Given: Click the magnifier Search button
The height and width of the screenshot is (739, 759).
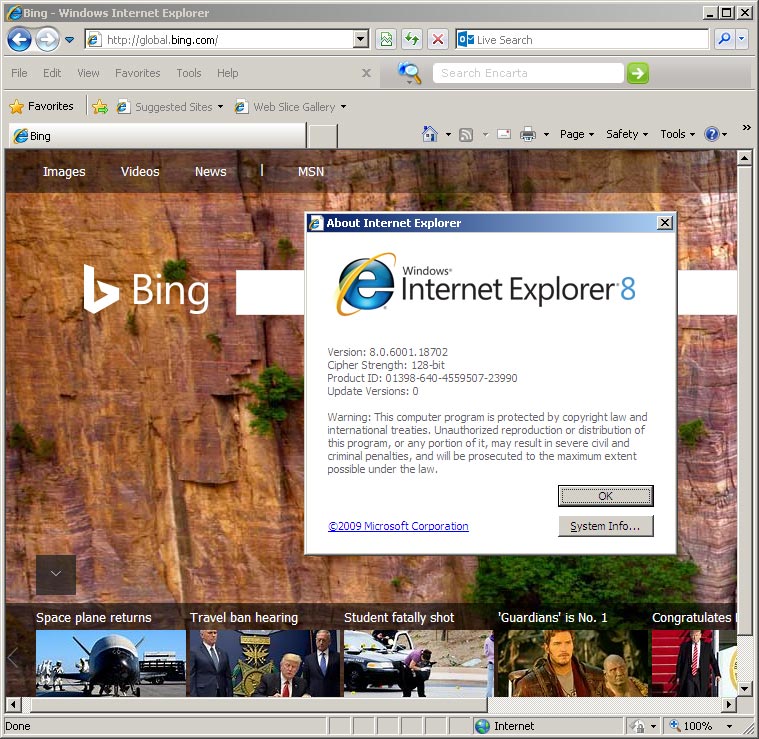Looking at the screenshot, I should (x=724, y=39).
